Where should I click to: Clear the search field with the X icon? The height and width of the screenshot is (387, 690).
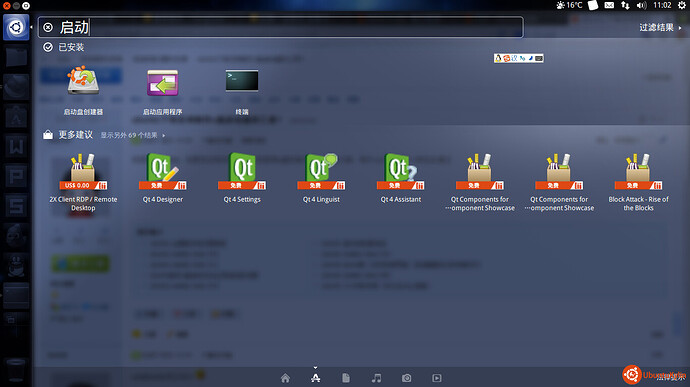coord(48,28)
